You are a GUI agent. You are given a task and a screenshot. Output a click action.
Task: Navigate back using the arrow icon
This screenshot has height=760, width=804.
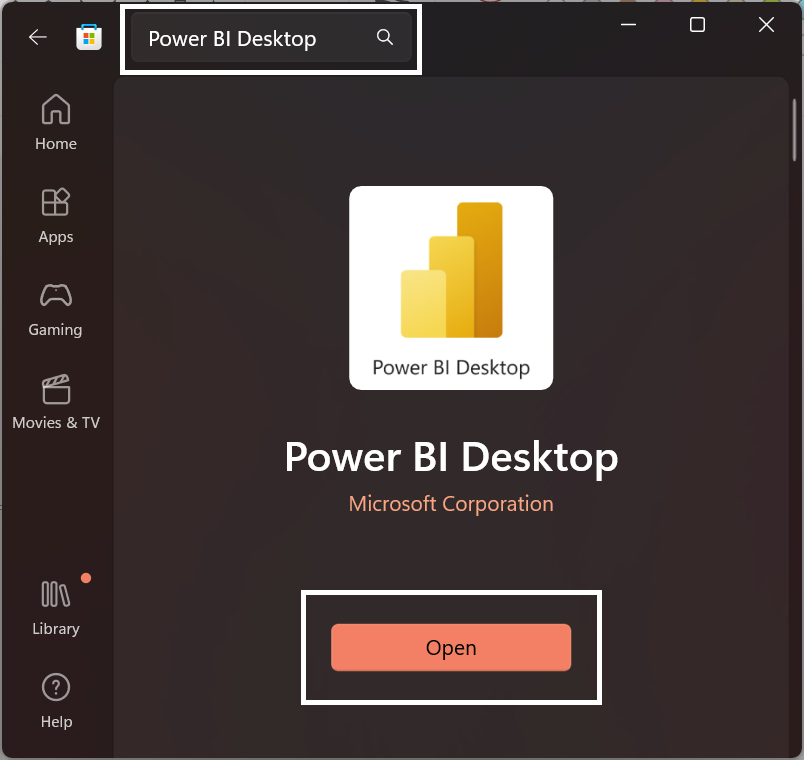[x=37, y=36]
